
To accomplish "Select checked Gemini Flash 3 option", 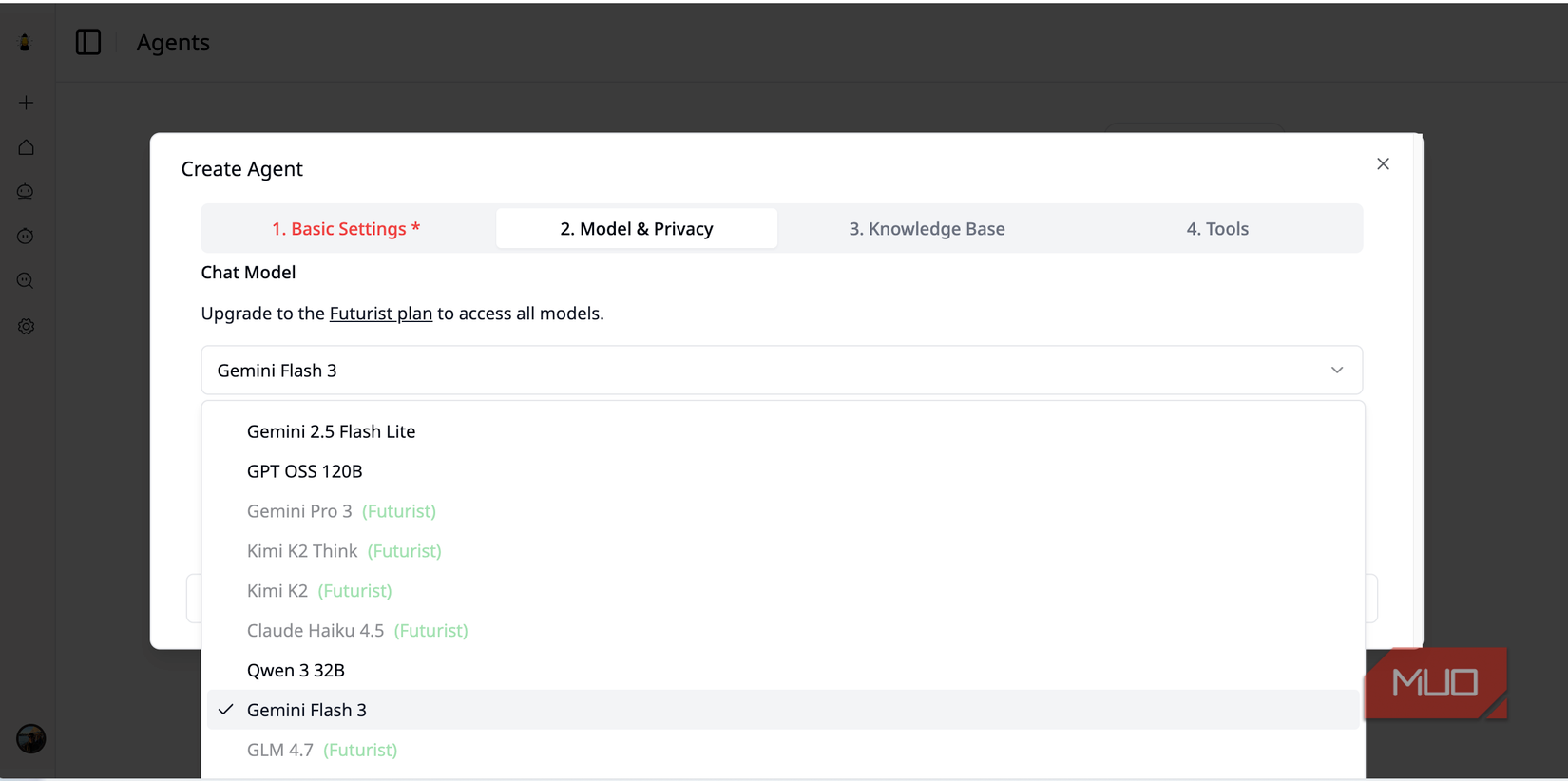I will [782, 710].
